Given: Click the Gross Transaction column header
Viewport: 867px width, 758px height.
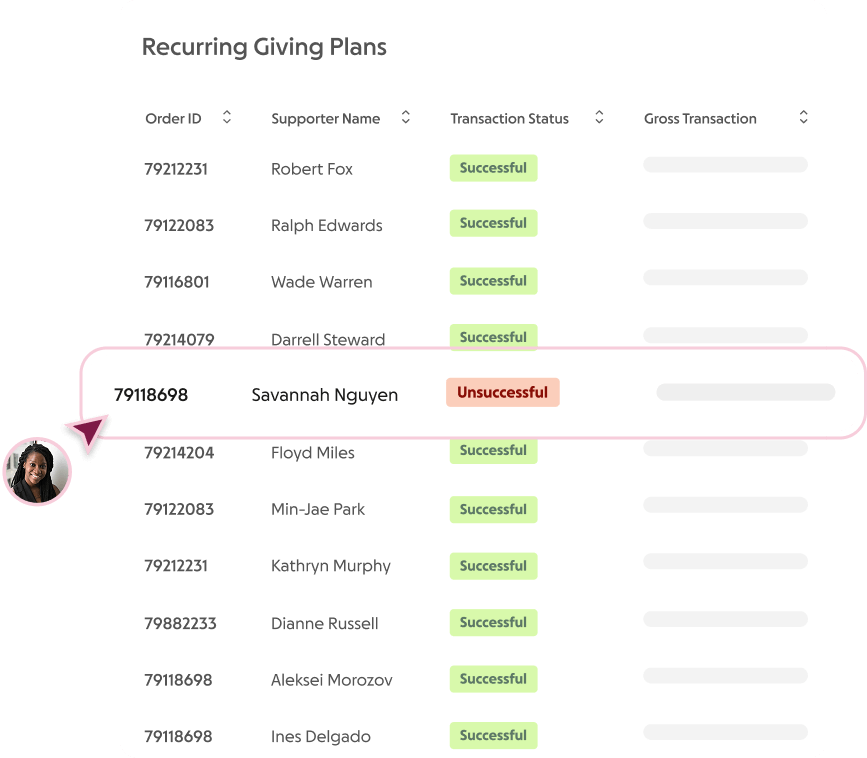Looking at the screenshot, I should coord(700,119).
